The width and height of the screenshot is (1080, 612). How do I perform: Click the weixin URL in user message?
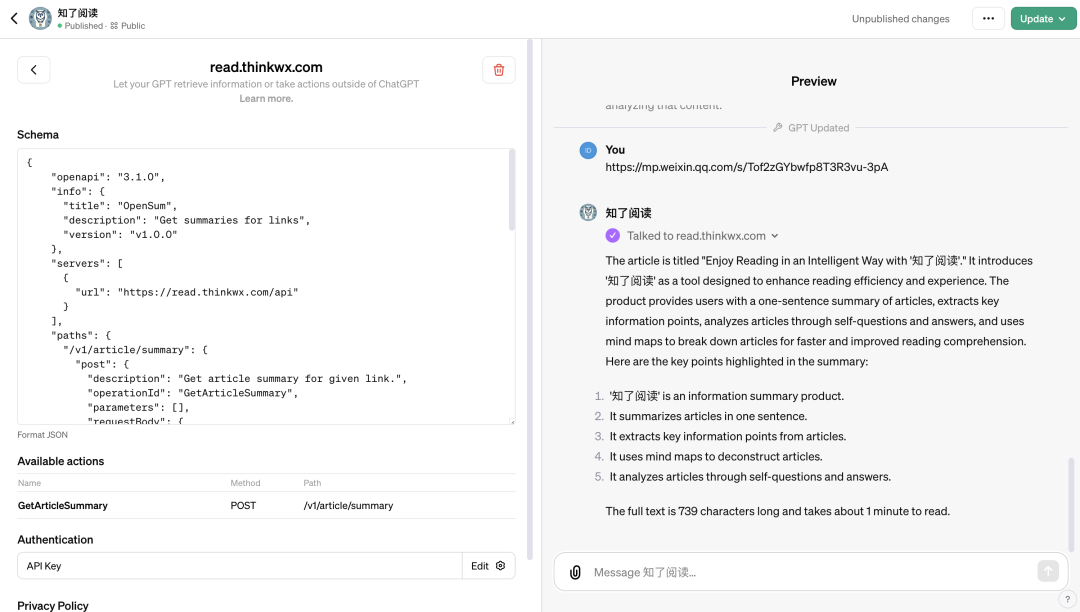[747, 167]
